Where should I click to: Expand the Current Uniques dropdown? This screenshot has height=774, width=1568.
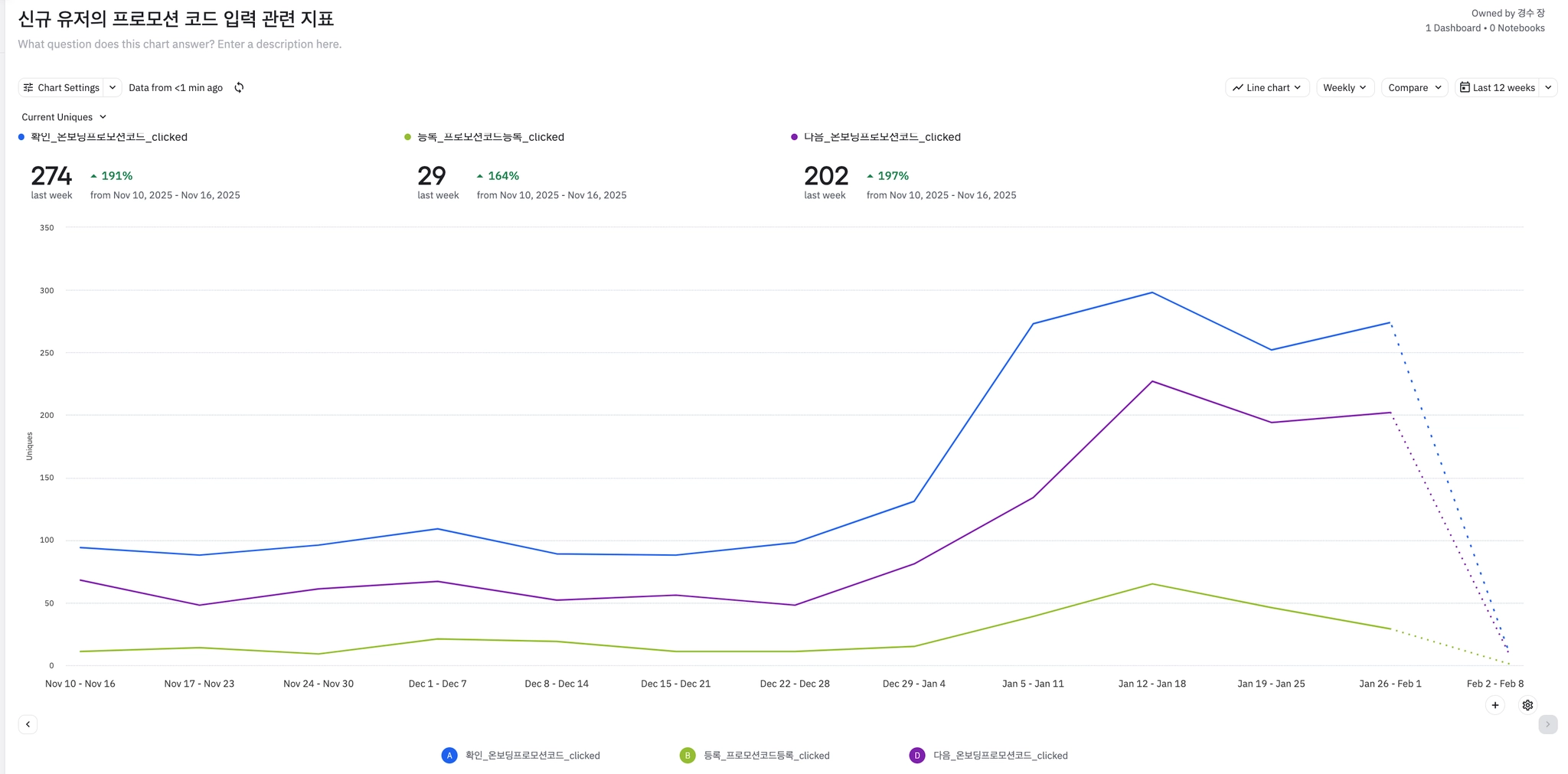click(64, 117)
